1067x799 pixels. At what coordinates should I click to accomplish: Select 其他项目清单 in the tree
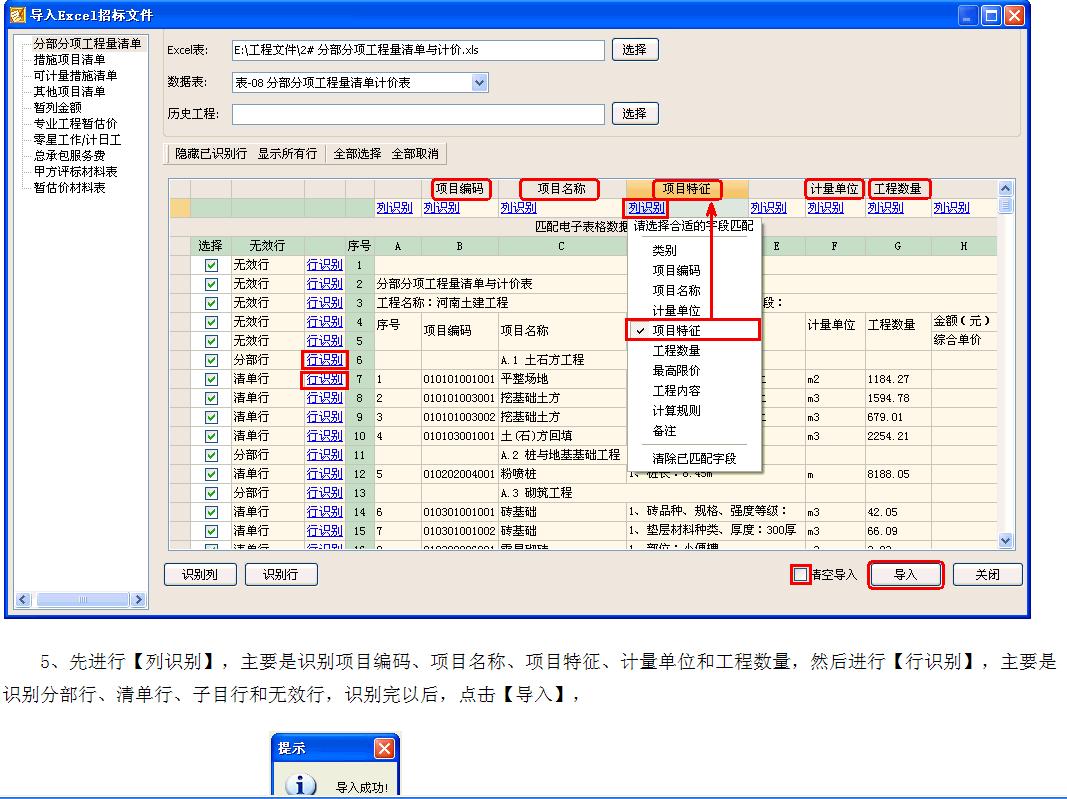coord(69,92)
